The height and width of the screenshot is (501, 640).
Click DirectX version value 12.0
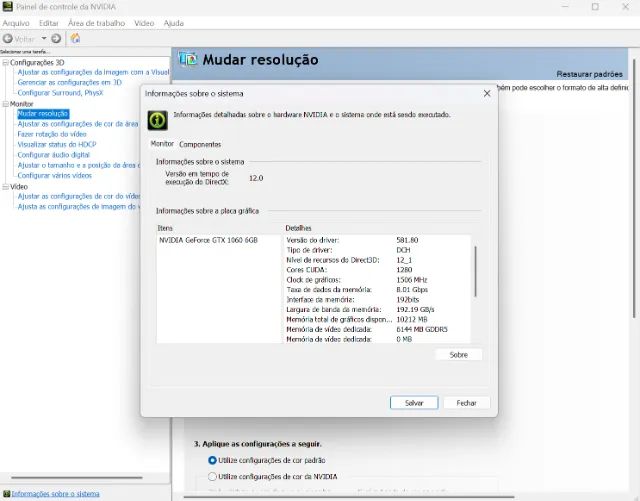(256, 178)
